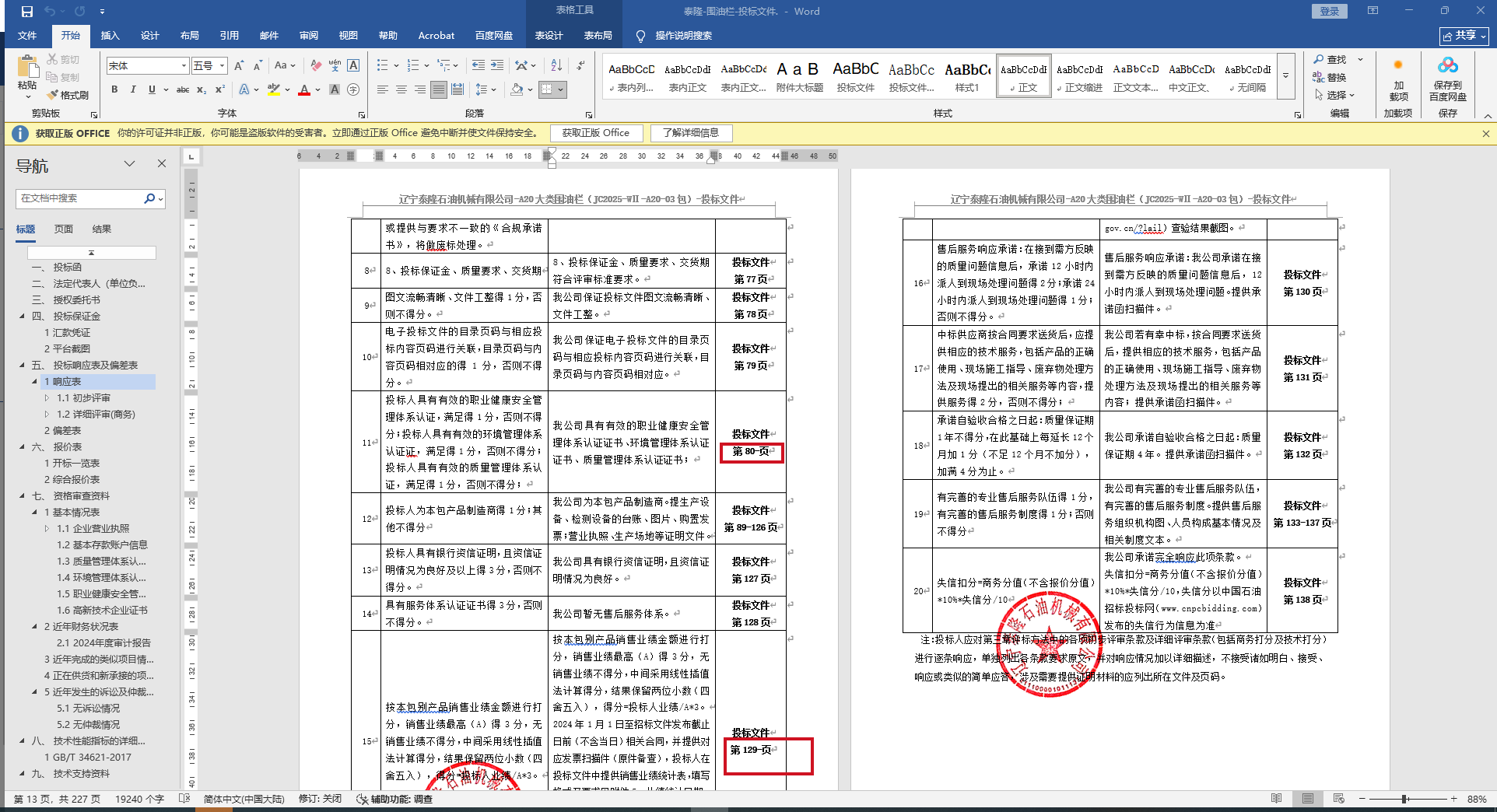1497x812 pixels.
Task: Adjust the zoom slider in status bar
Action: 1404,799
